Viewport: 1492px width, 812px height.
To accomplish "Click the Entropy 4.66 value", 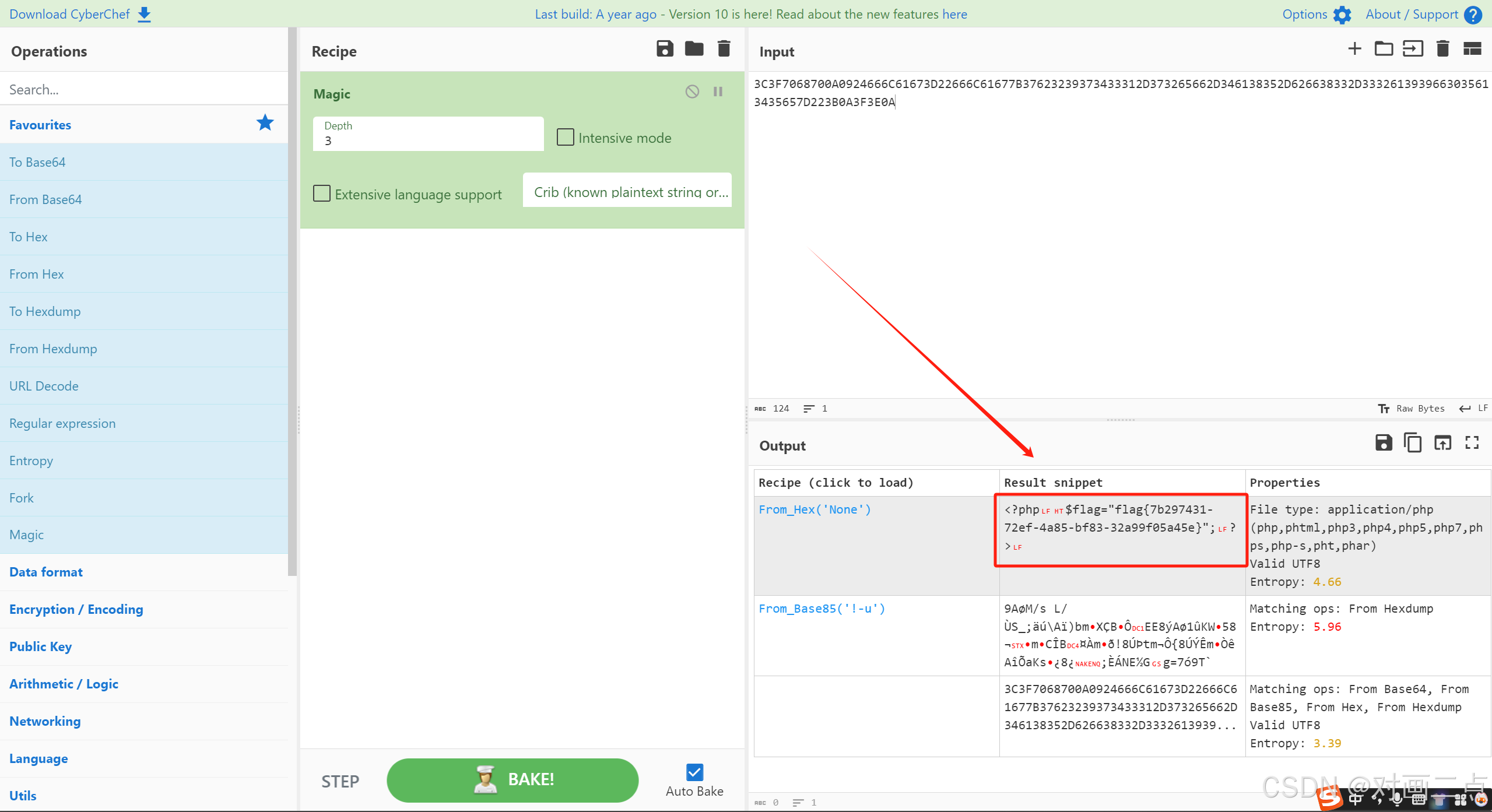I will 1327,582.
